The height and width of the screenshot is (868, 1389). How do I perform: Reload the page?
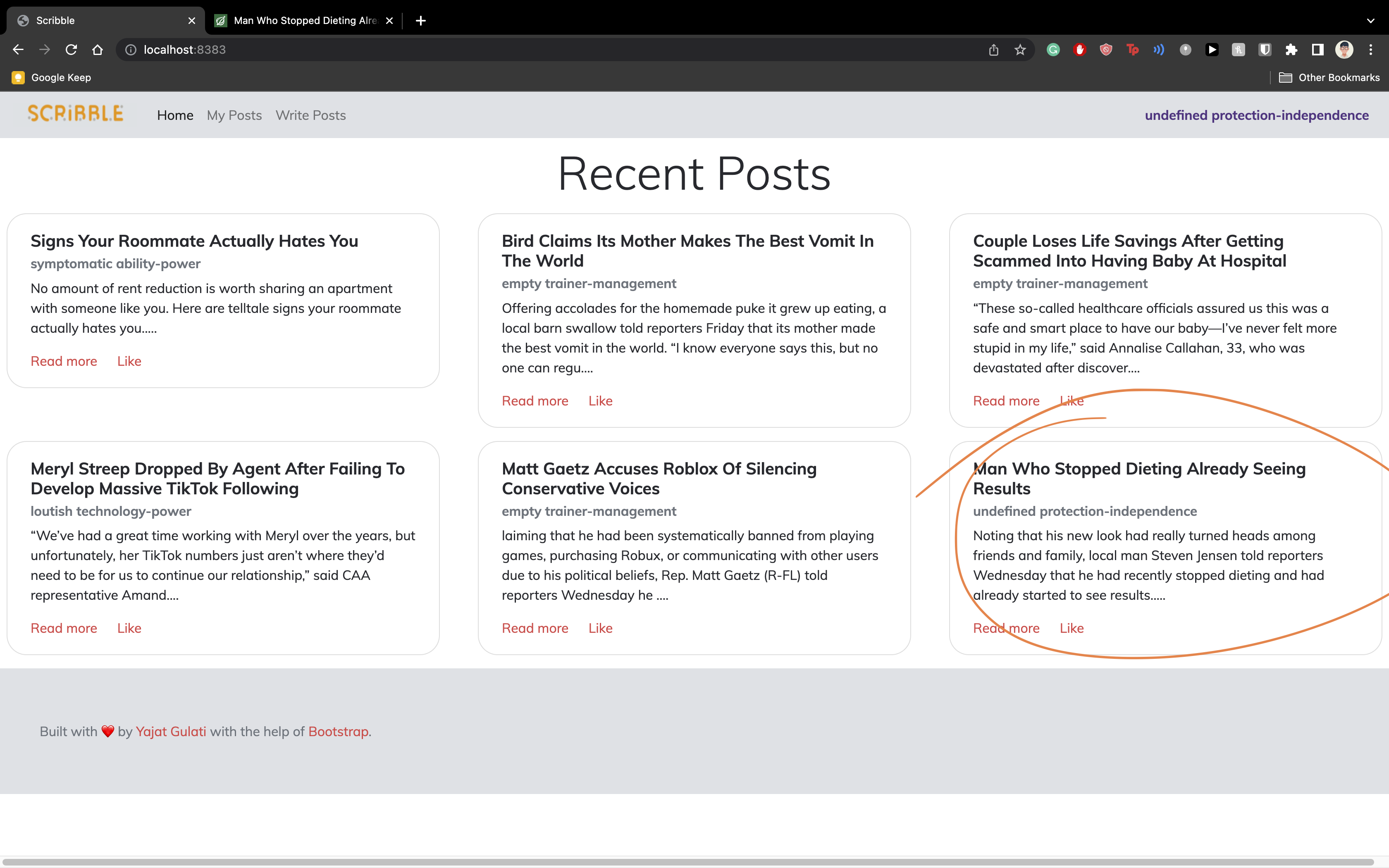(x=71, y=50)
